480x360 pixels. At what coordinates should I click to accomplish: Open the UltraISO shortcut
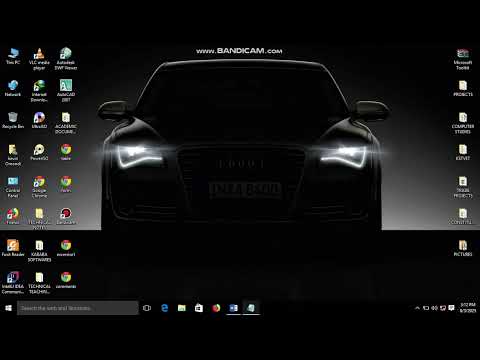click(39, 120)
